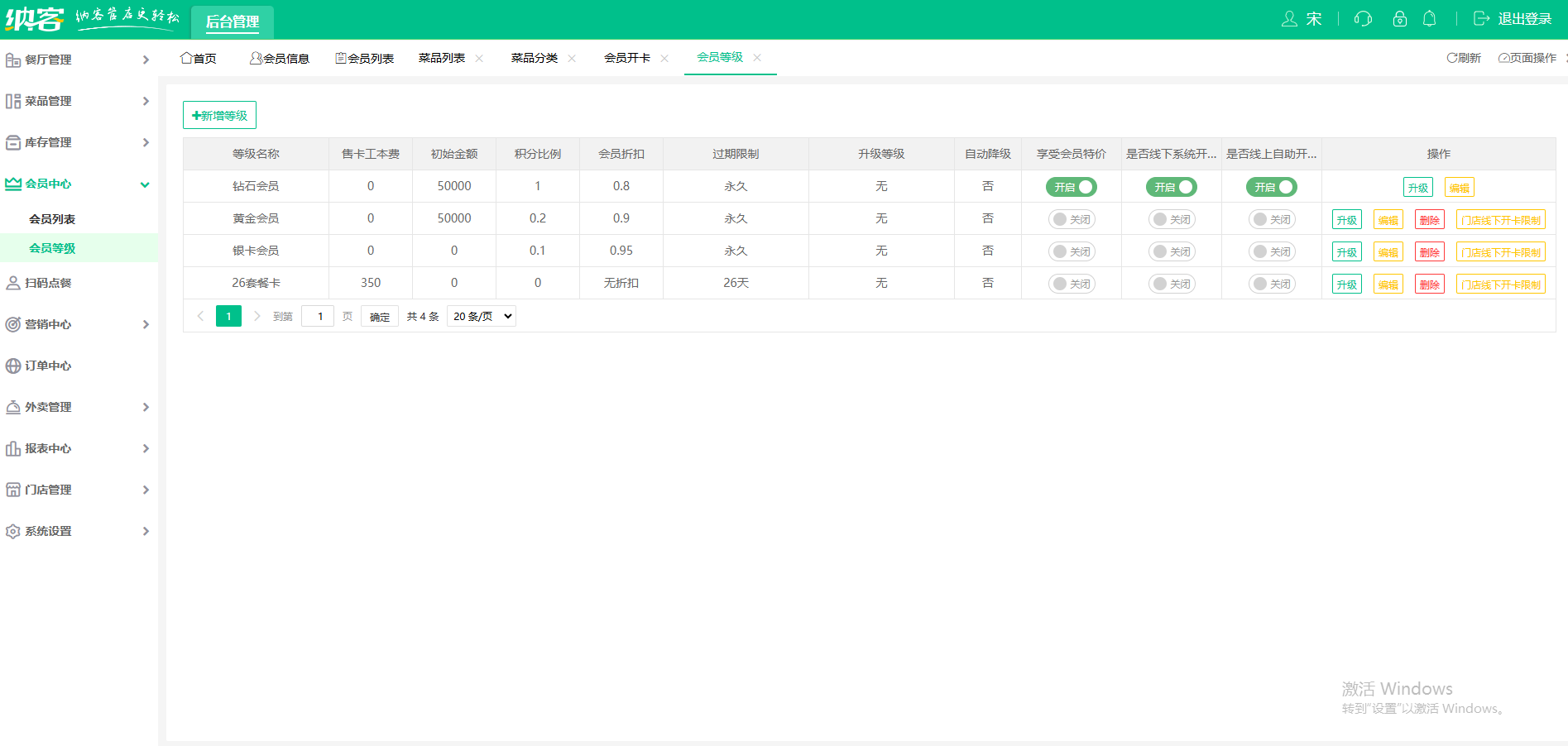Image resolution: width=1568 pixels, height=746 pixels.
Task: Click the 退出登录 logout icon
Action: tap(1481, 19)
